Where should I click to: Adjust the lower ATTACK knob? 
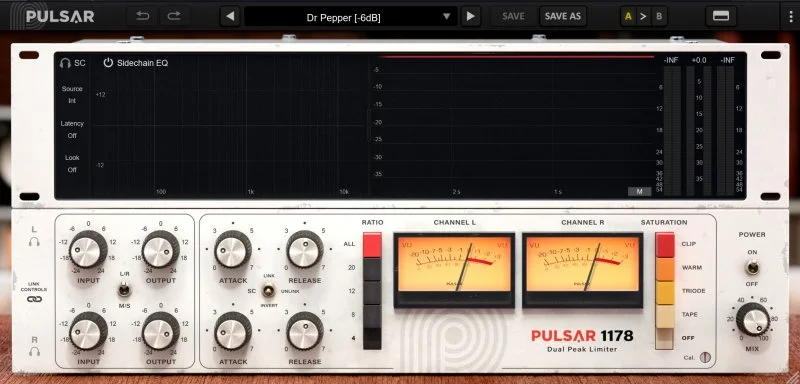(233, 331)
